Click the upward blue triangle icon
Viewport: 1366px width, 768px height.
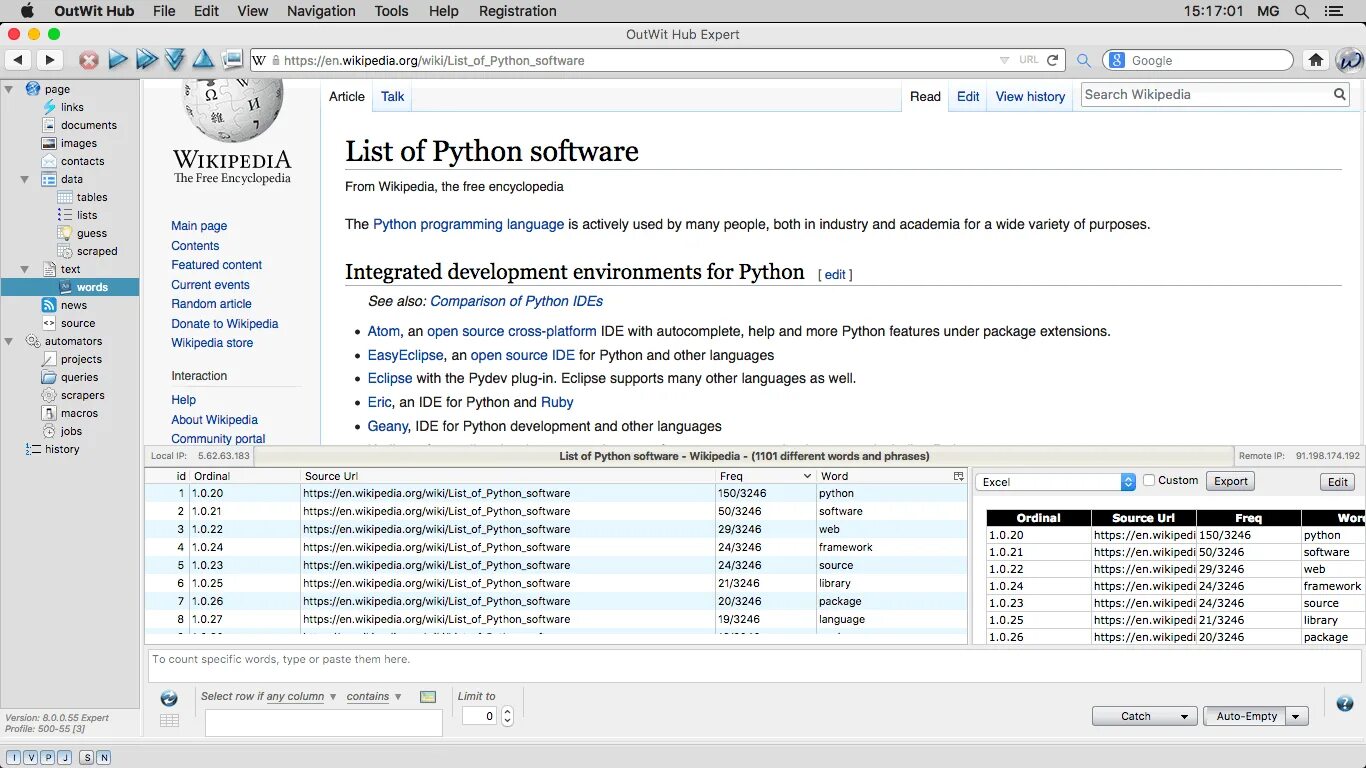tap(203, 59)
